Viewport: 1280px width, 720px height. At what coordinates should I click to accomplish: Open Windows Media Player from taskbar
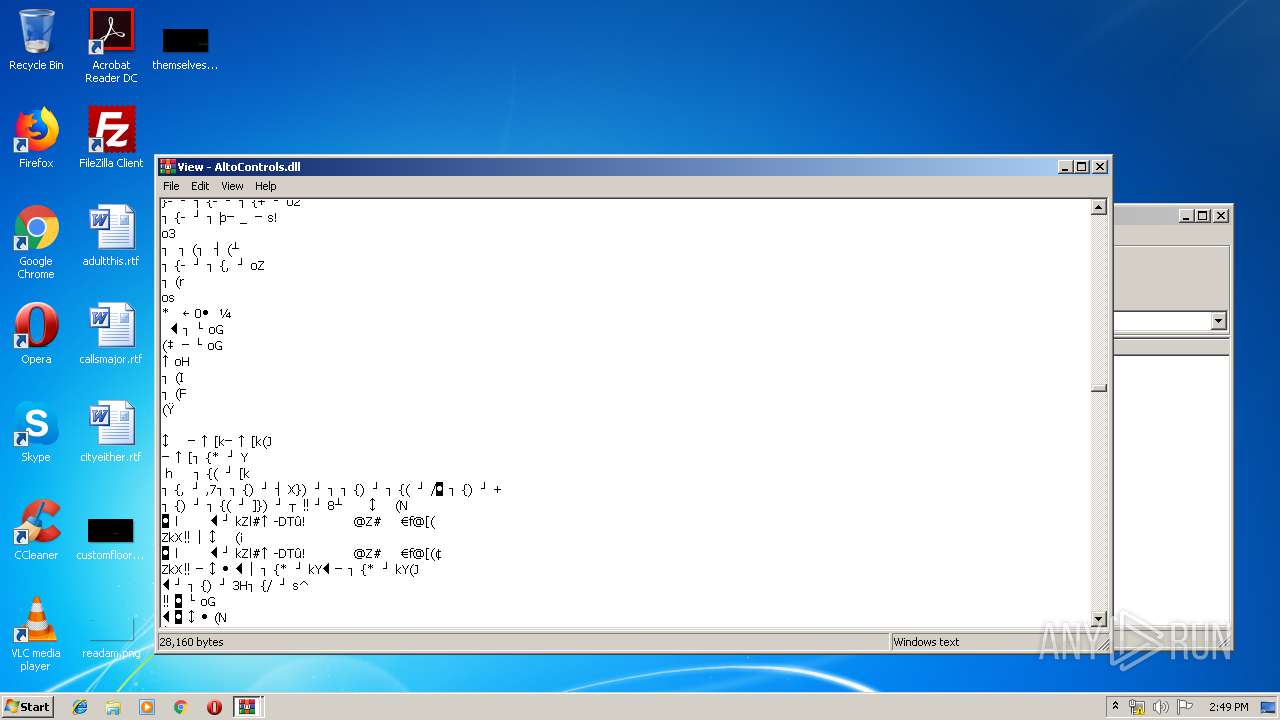point(147,707)
